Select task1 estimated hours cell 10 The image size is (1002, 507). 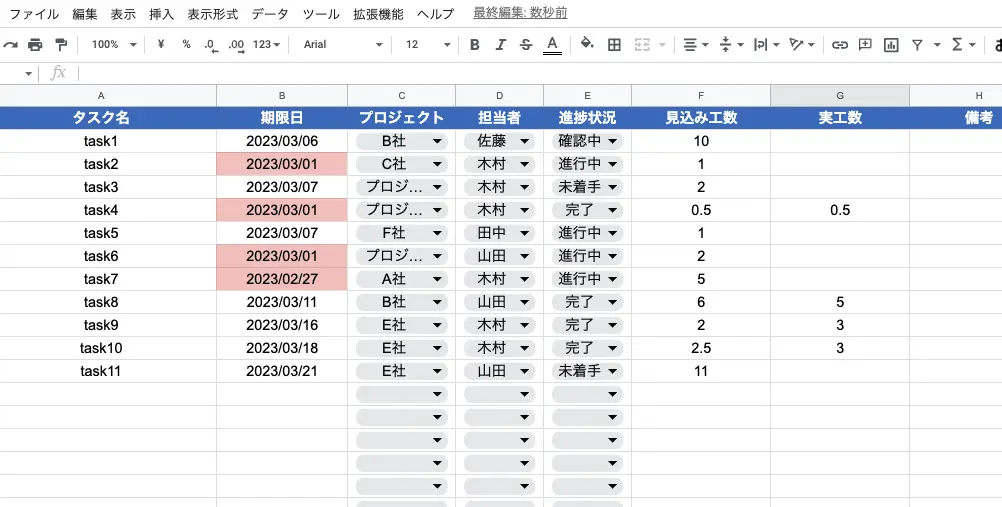coord(701,141)
